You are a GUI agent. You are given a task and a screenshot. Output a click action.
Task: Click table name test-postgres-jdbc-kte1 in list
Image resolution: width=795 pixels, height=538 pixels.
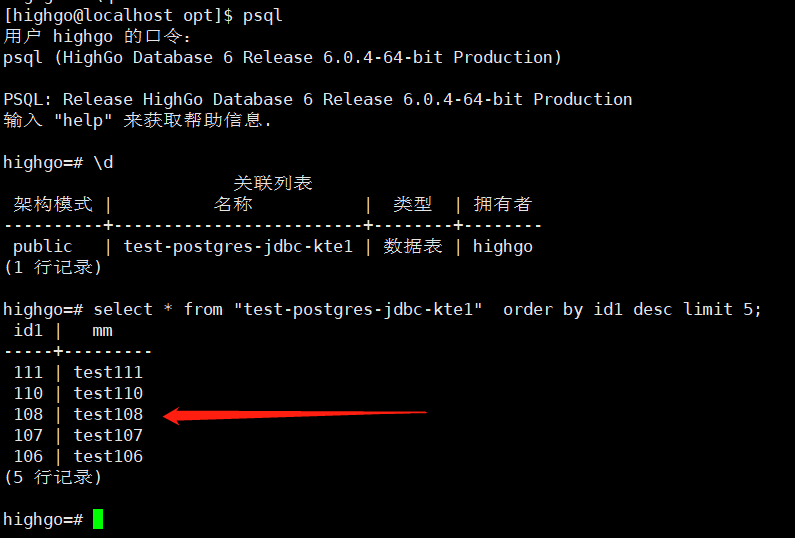click(238, 246)
